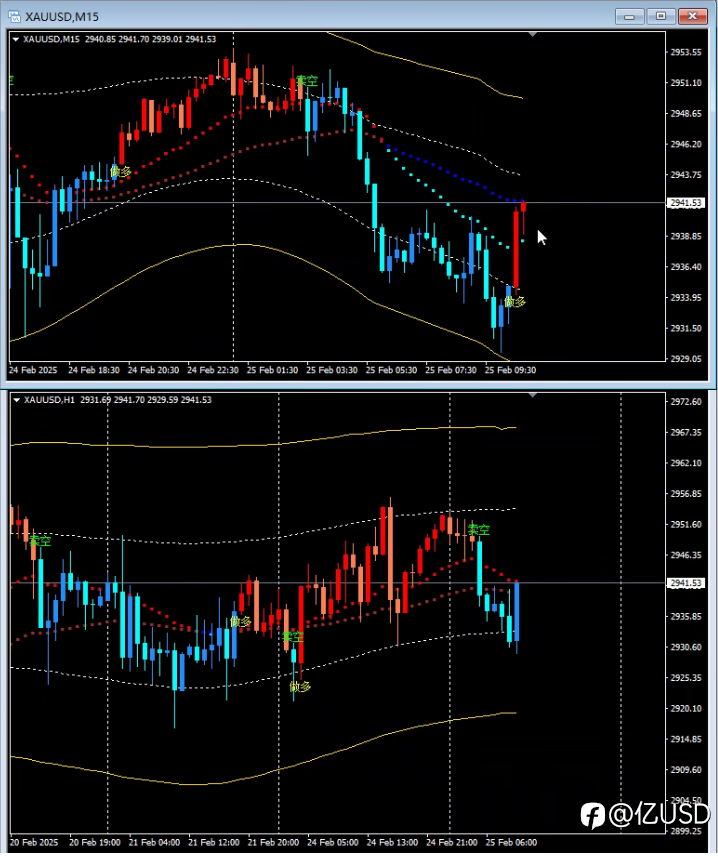Click price level 2930.60 on H1 axis
This screenshot has height=859, width=718.
tap(686, 647)
